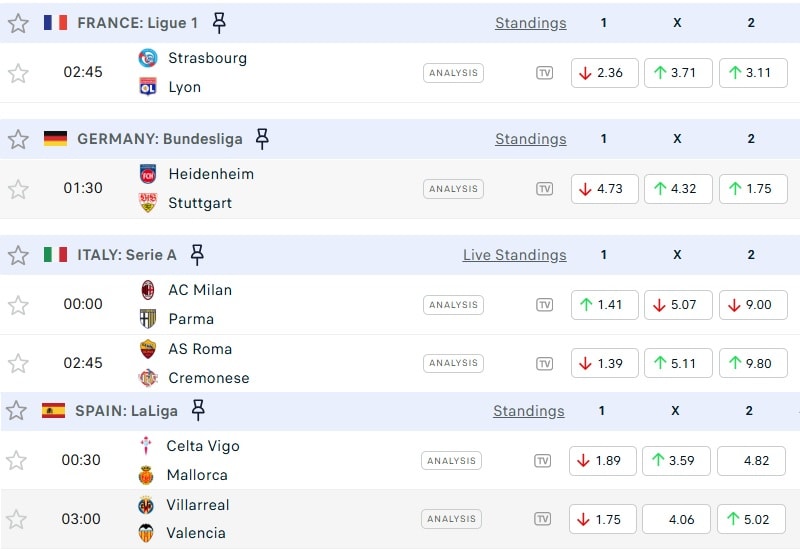The width and height of the screenshot is (800, 552).
Task: Open the Celta Vigo team name
Action: (x=203, y=446)
